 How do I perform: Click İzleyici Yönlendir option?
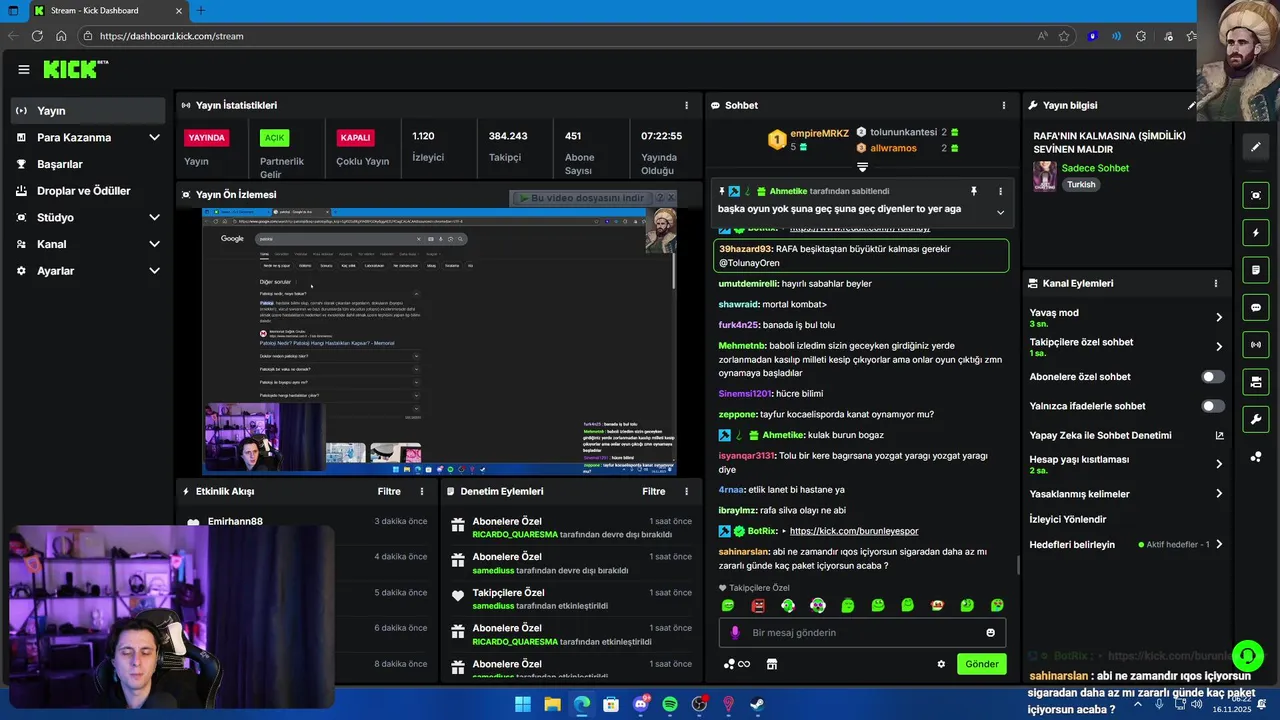click(x=1068, y=520)
